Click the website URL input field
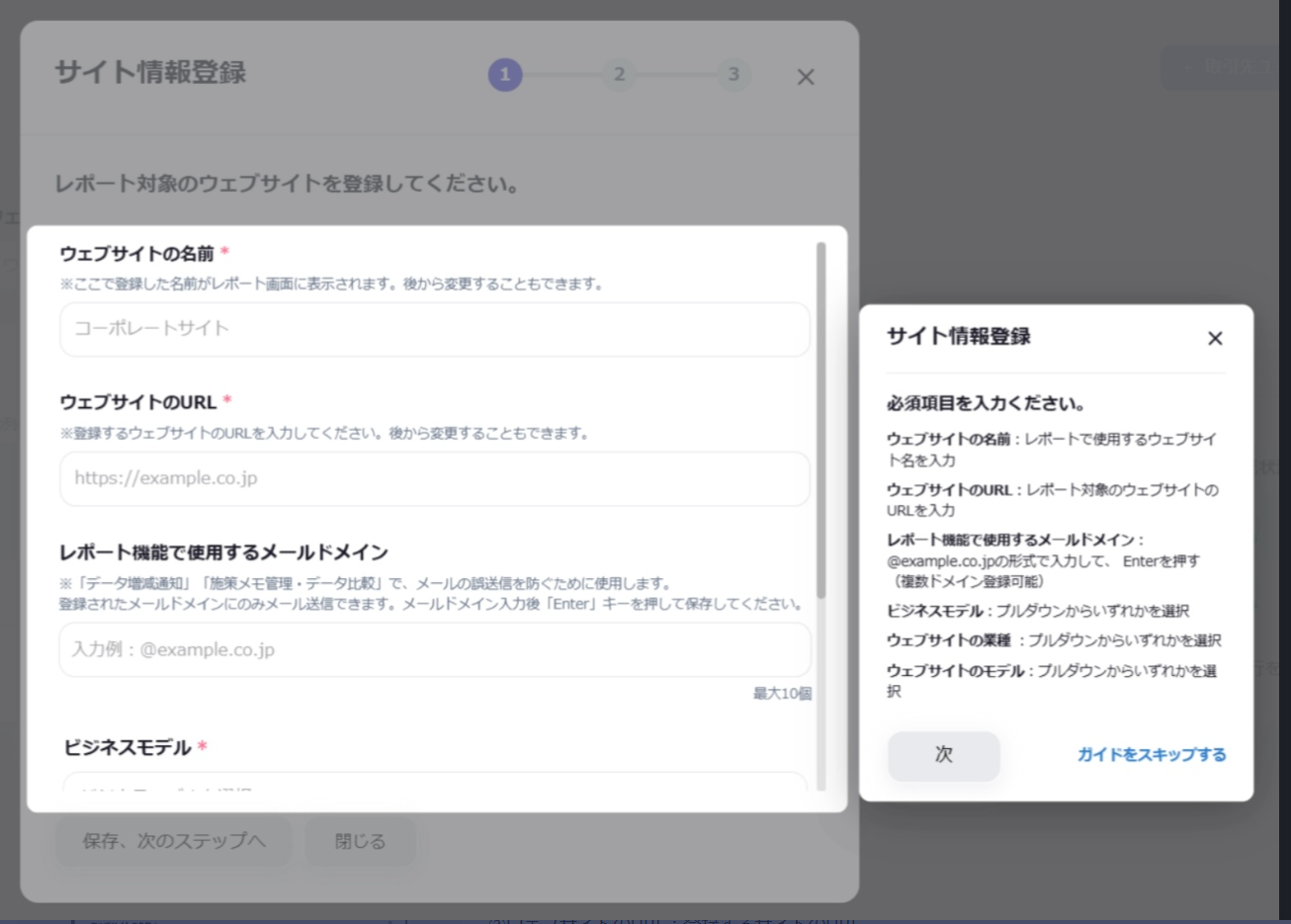1291x924 pixels. pyautogui.click(x=434, y=478)
